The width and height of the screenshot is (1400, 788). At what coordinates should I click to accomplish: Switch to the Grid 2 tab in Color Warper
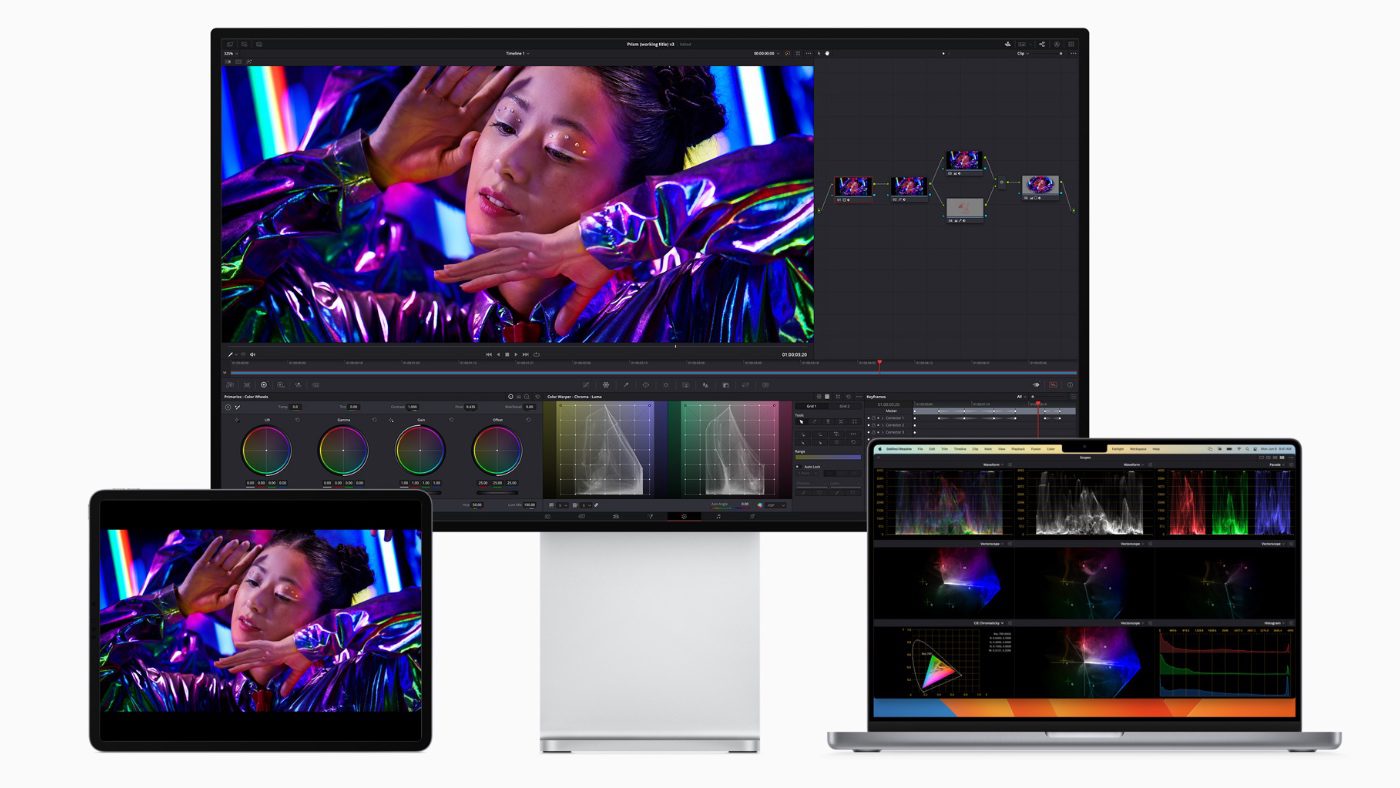(844, 406)
